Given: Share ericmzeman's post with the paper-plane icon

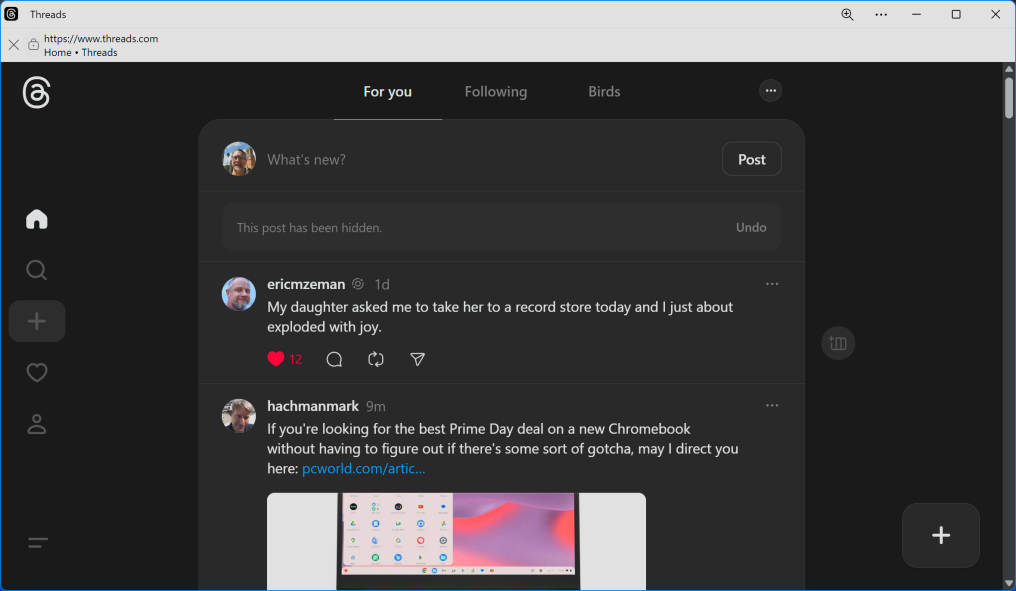Looking at the screenshot, I should 418,359.
